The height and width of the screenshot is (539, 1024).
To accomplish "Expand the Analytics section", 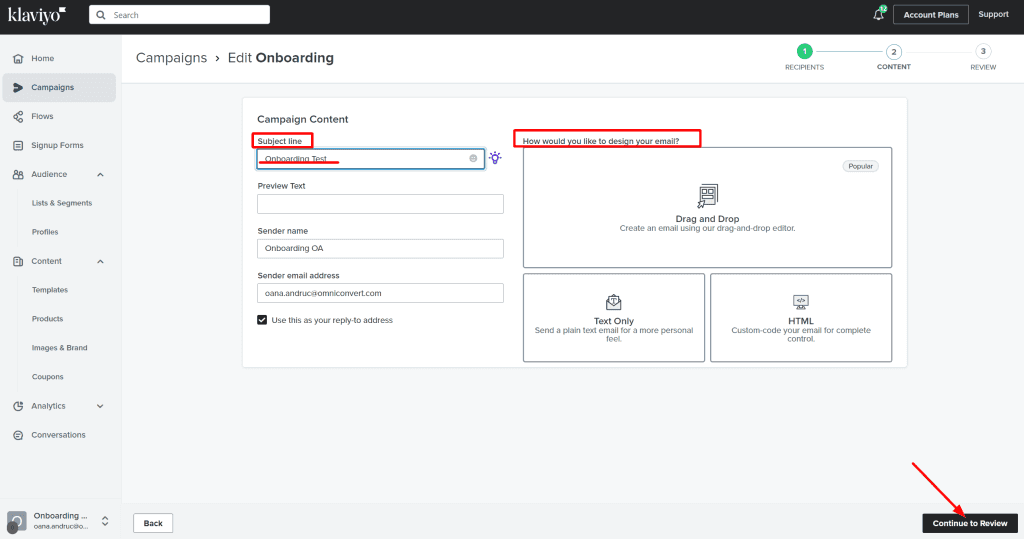I will pos(100,406).
